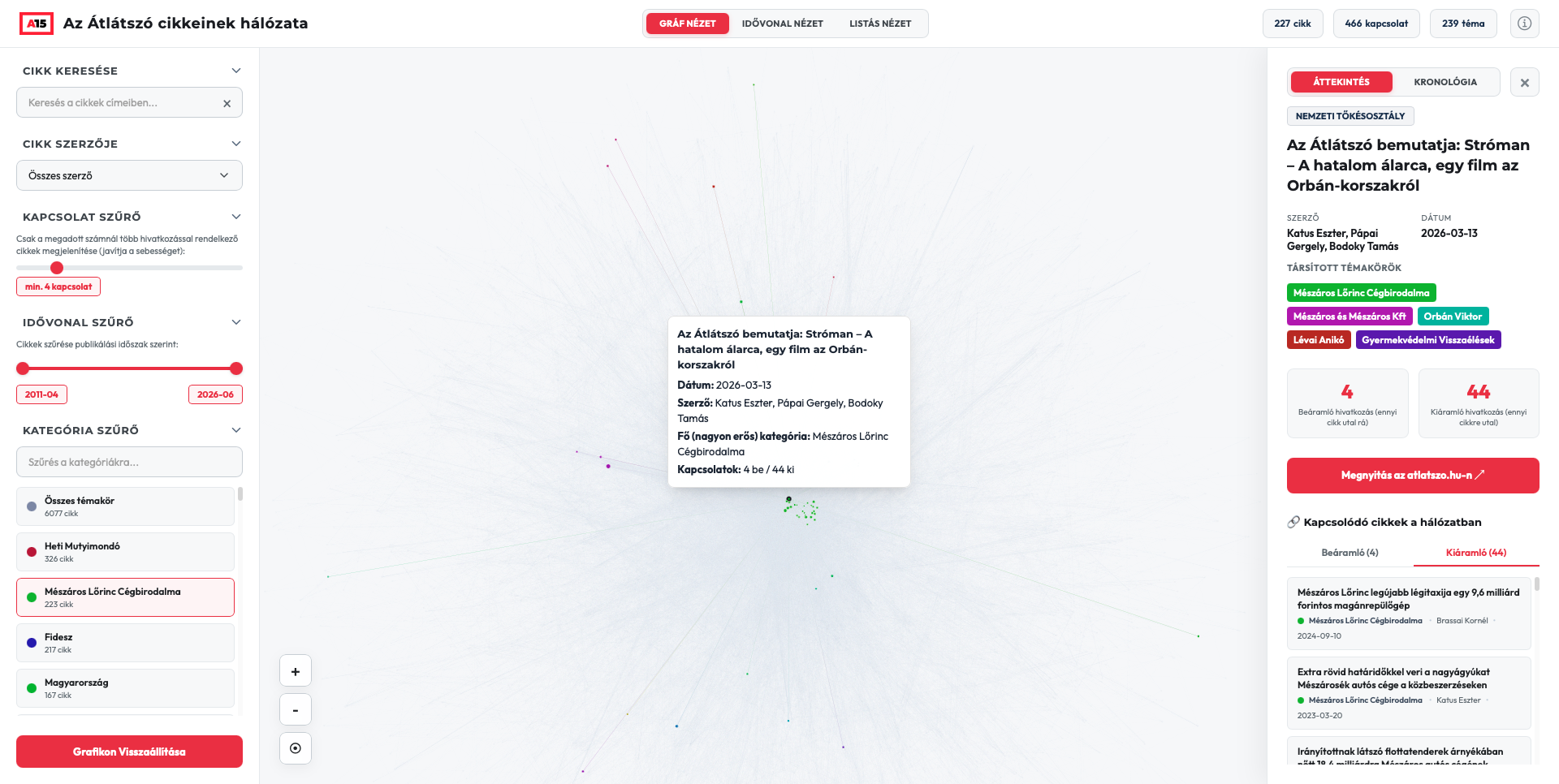Toggle Mészáros Lőrinc Cégbirodalma category filter
Screen dimensions: 1559x784
coord(125,597)
